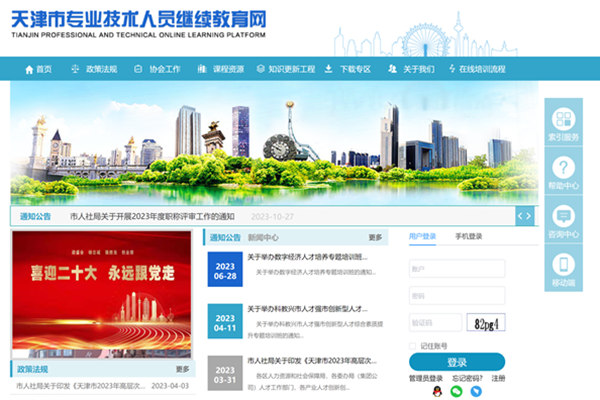Tick the 记住账号 checkbox
This screenshot has width=600, height=400.
pyautogui.click(x=412, y=346)
